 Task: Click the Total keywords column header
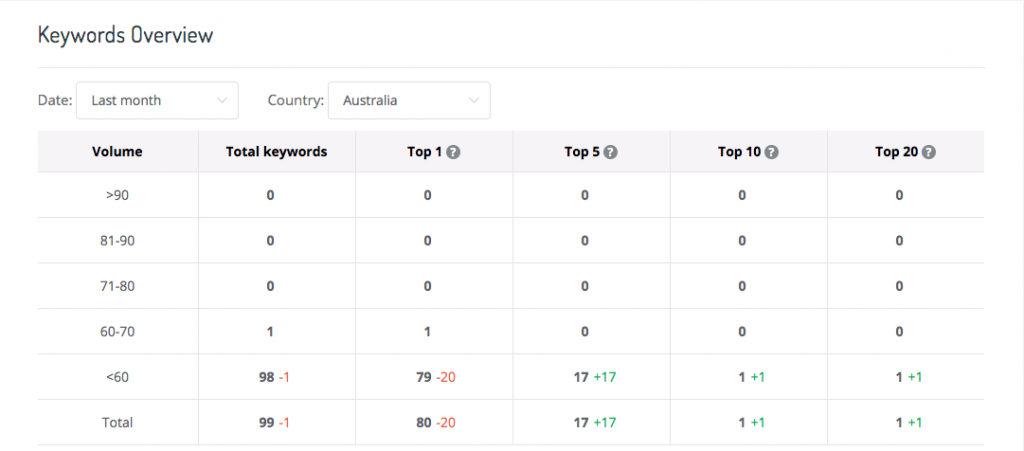[277, 152]
